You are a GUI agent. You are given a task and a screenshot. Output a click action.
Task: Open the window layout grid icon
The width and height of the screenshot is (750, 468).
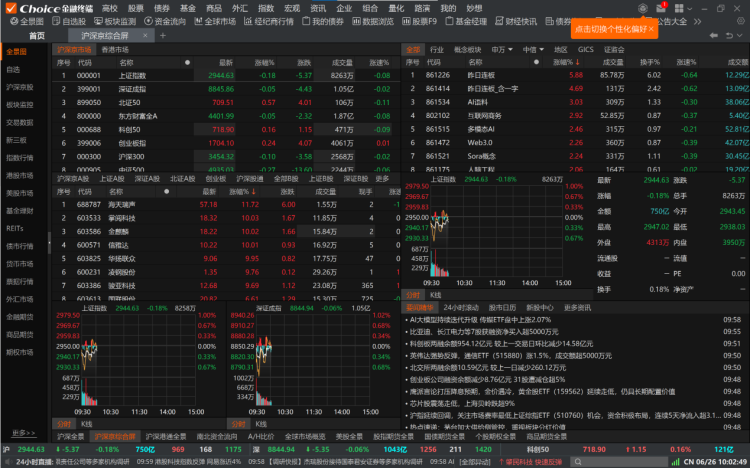coord(679,8)
